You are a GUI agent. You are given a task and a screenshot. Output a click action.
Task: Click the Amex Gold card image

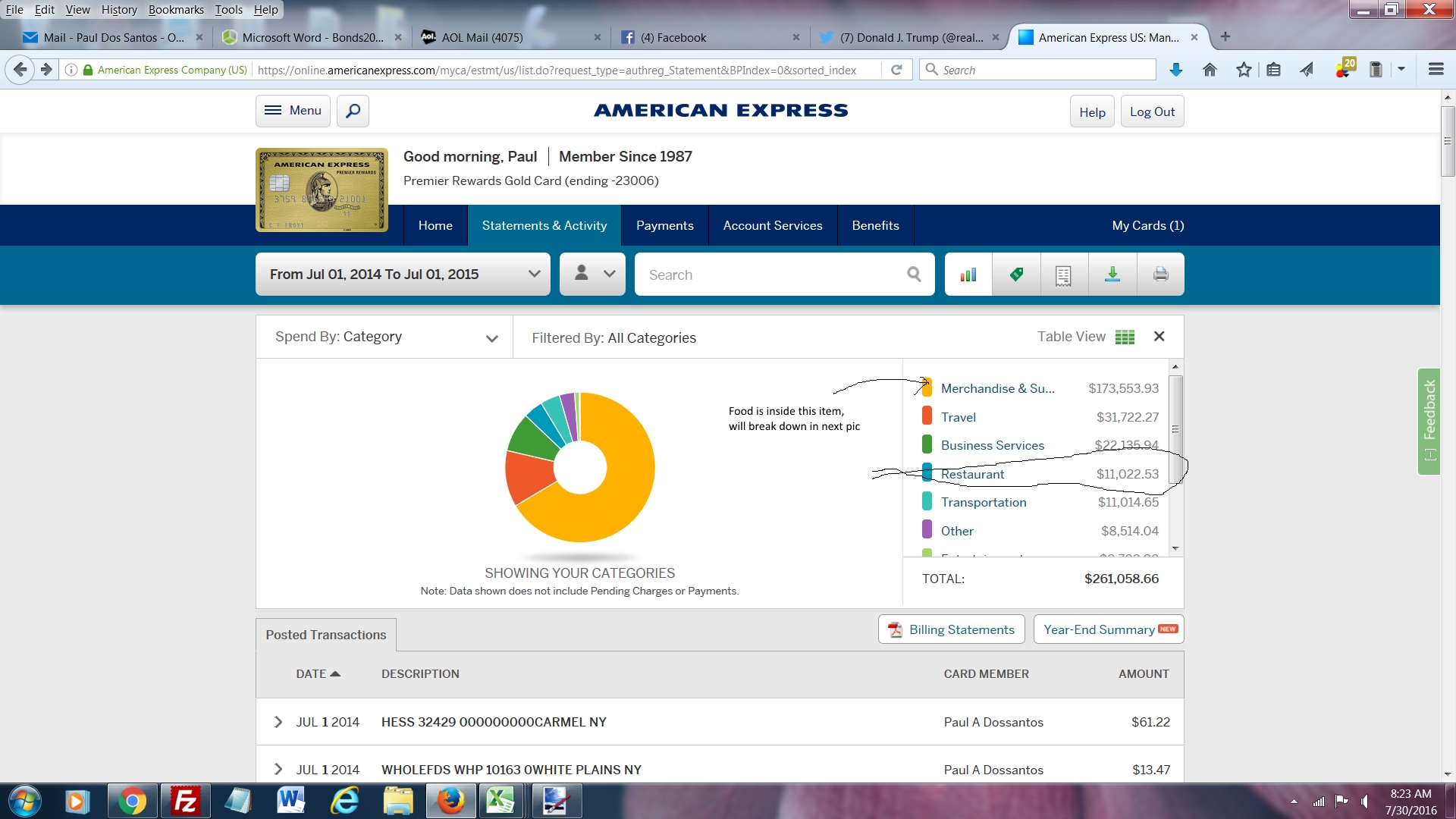[322, 190]
